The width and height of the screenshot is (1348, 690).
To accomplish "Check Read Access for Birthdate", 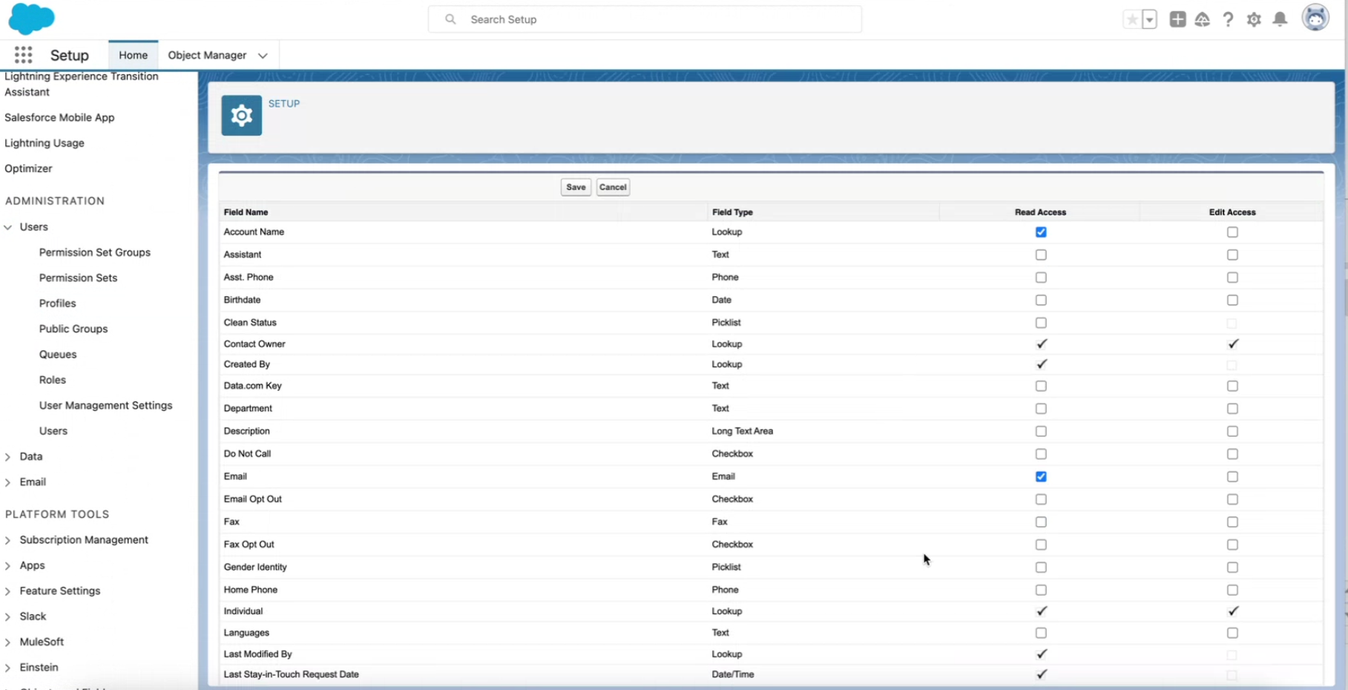I will 1041,300.
